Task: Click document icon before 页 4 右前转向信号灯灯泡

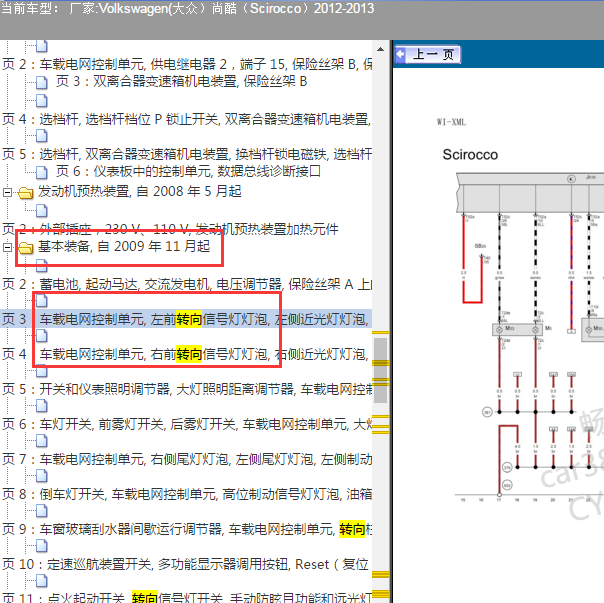Action: point(42,336)
